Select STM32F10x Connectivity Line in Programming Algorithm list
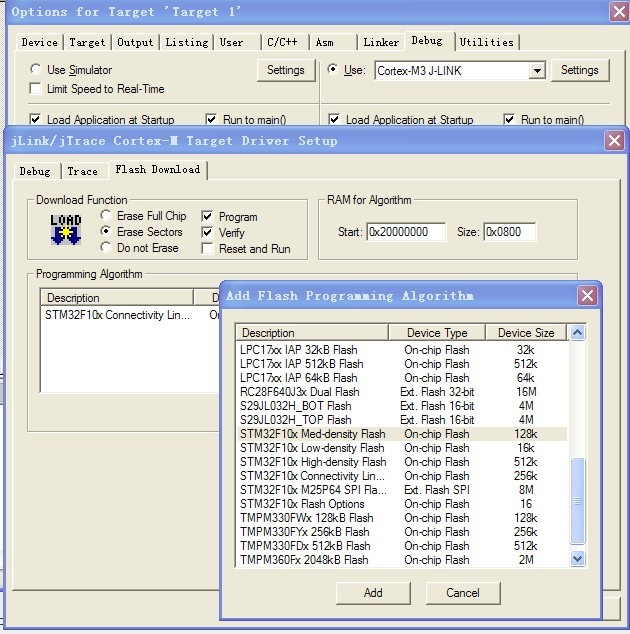The width and height of the screenshot is (630, 634). click(x=131, y=315)
